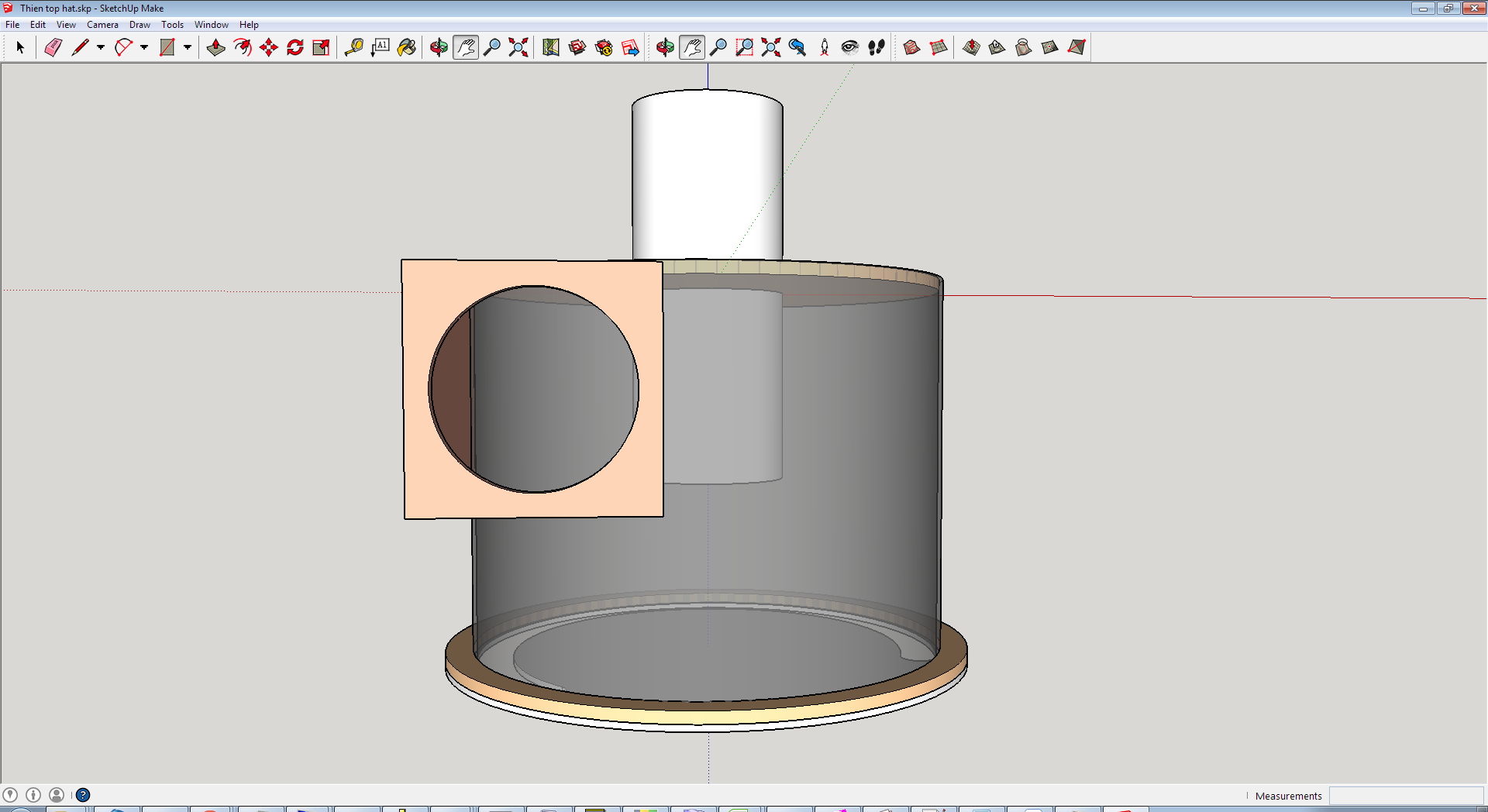The height and width of the screenshot is (812, 1488).
Task: Choose the Tape Measure tool
Action: [x=353, y=47]
